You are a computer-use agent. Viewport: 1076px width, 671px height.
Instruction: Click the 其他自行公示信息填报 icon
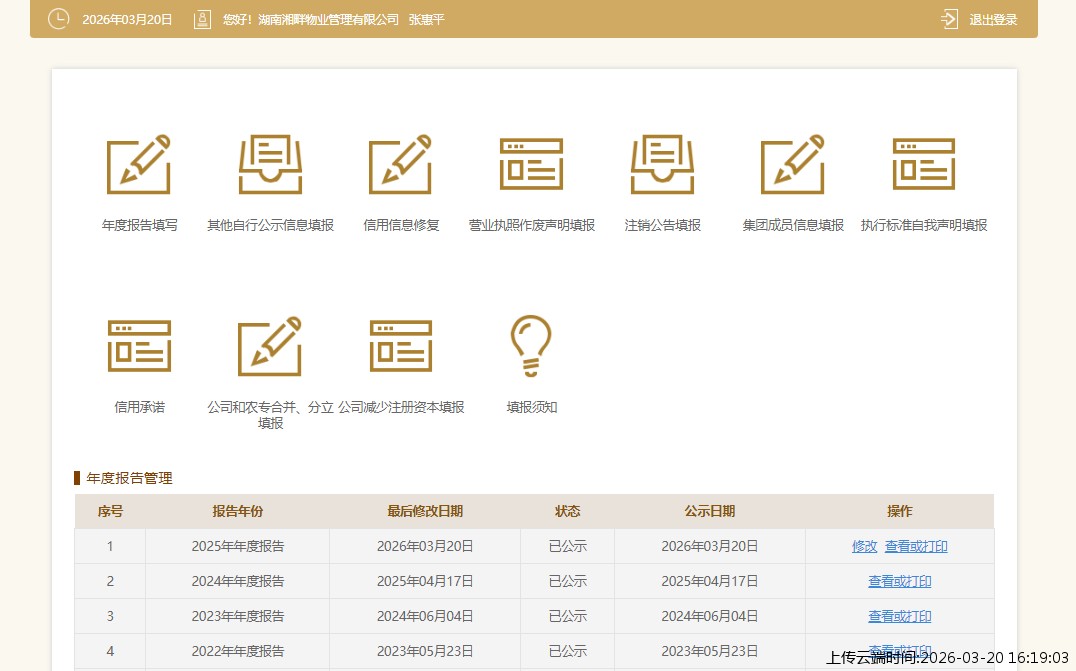click(x=270, y=165)
